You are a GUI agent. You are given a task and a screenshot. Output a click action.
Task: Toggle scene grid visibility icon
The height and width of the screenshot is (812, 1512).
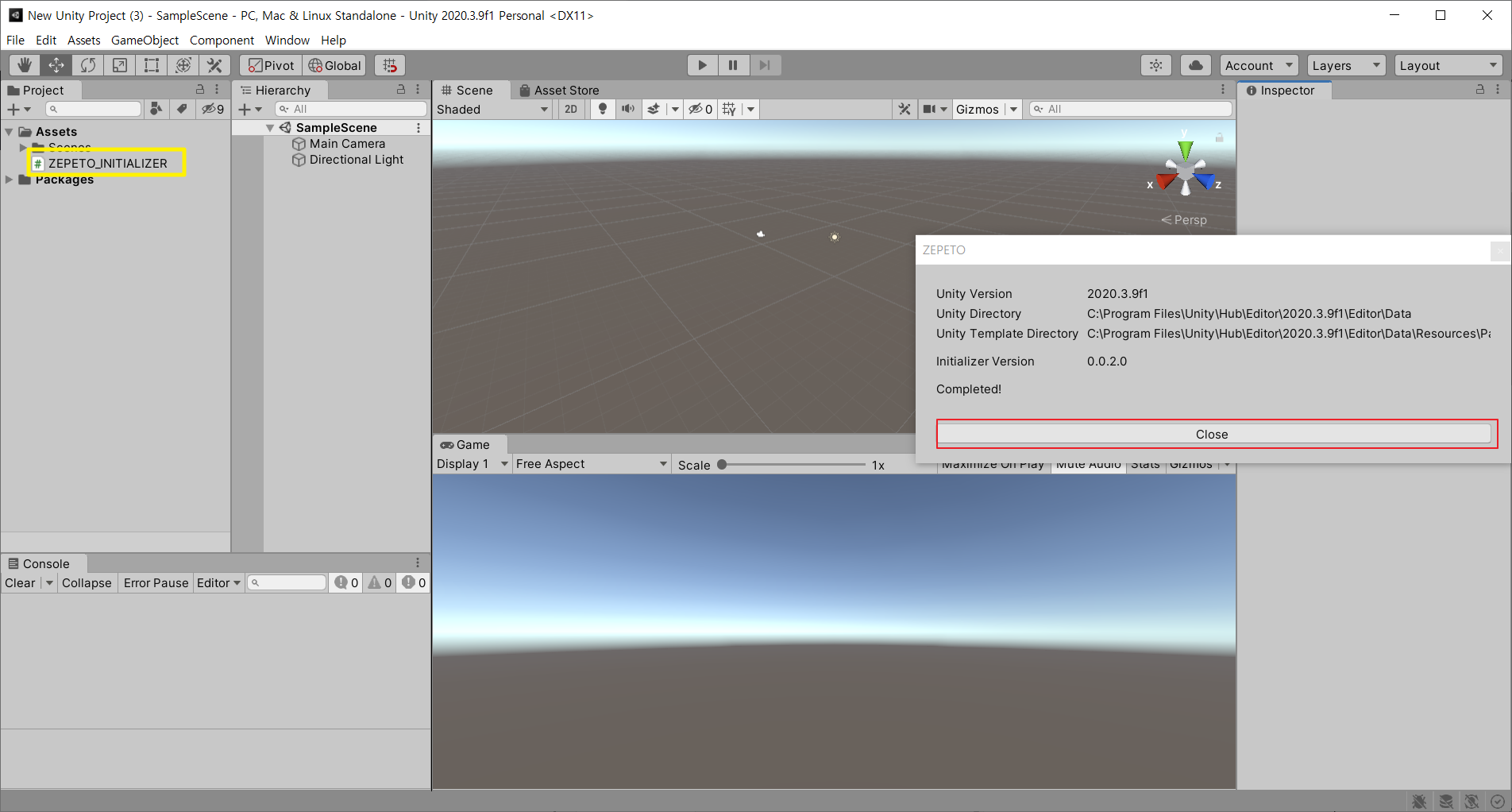730,109
